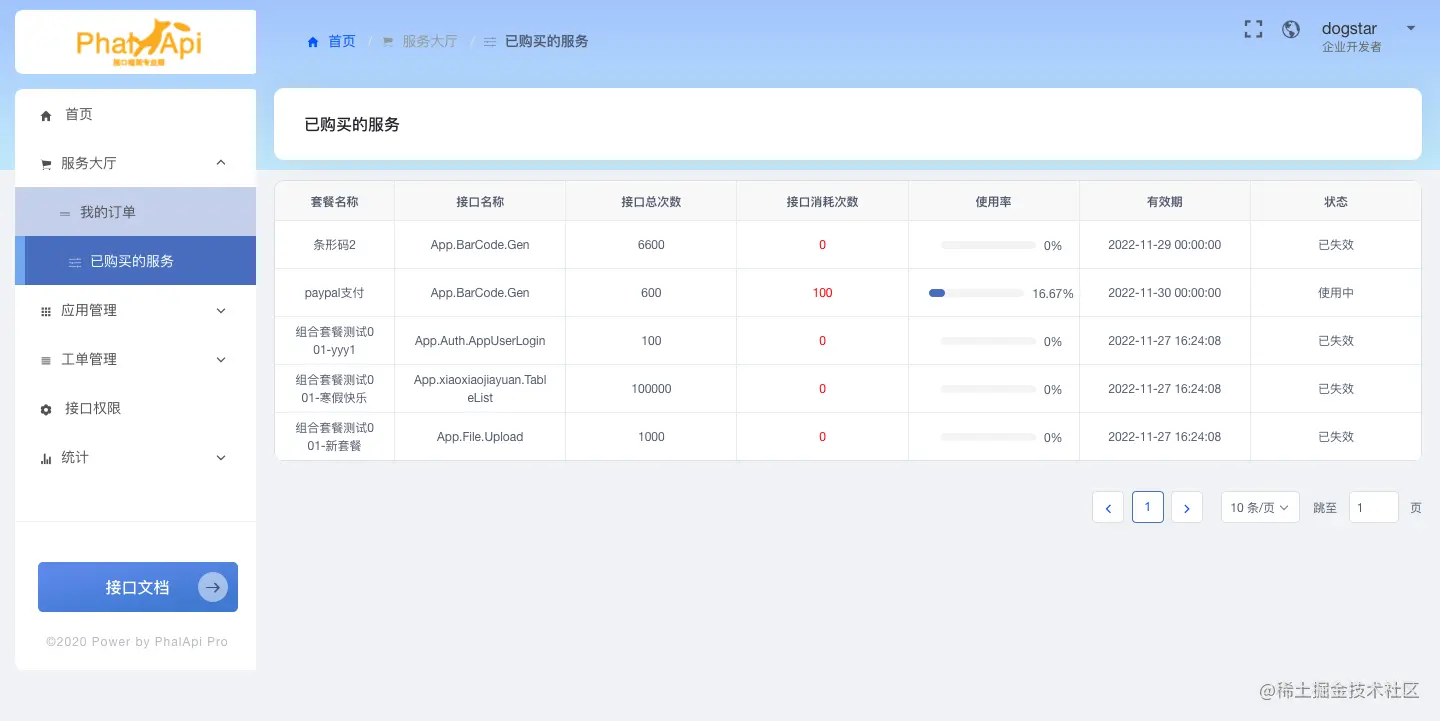
Task: Select 已购买的服务 submenu item
Action: click(x=135, y=261)
